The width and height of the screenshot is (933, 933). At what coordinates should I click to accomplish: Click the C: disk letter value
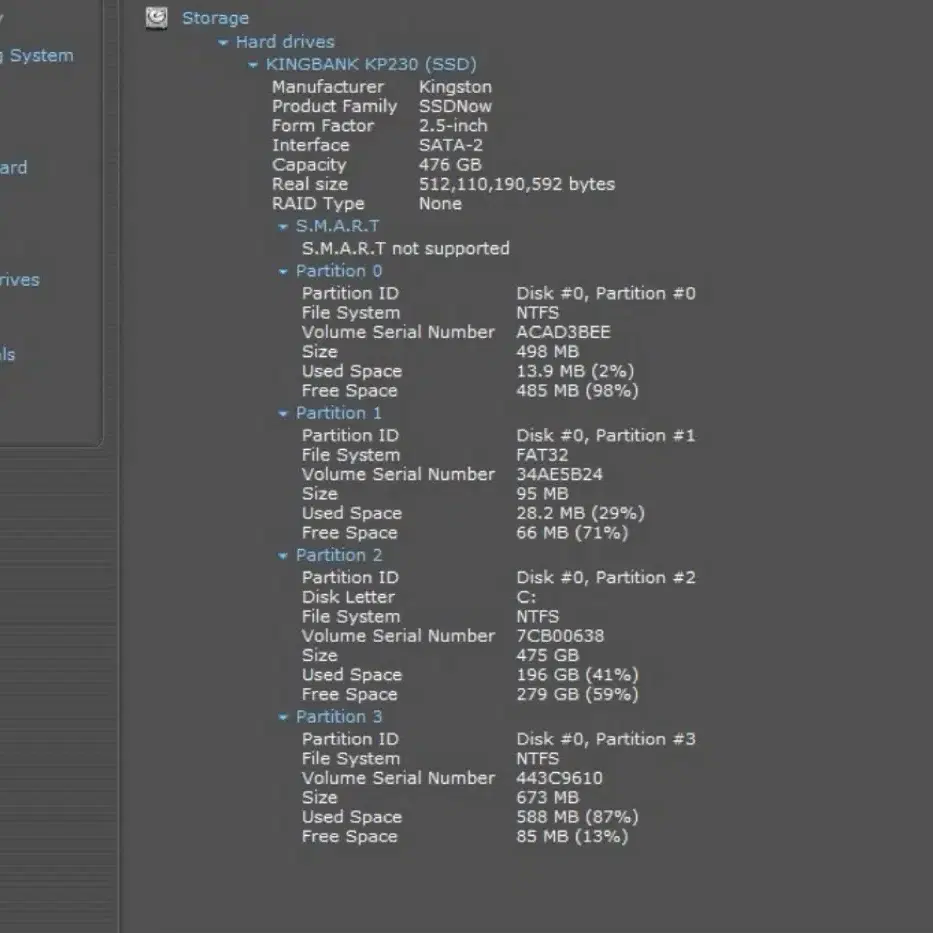tap(526, 597)
